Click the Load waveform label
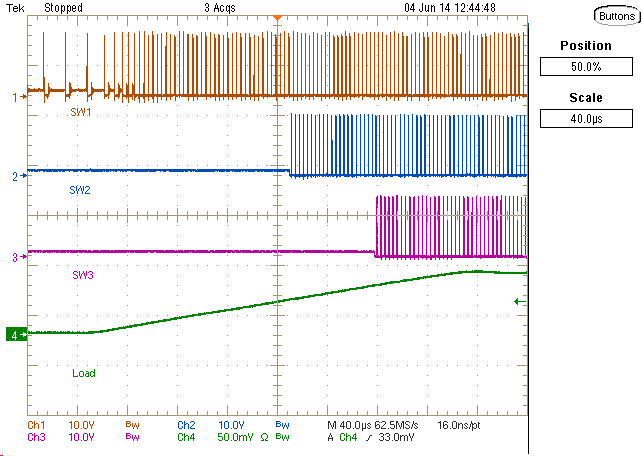This screenshot has width=642, height=456. pyautogui.click(x=84, y=373)
